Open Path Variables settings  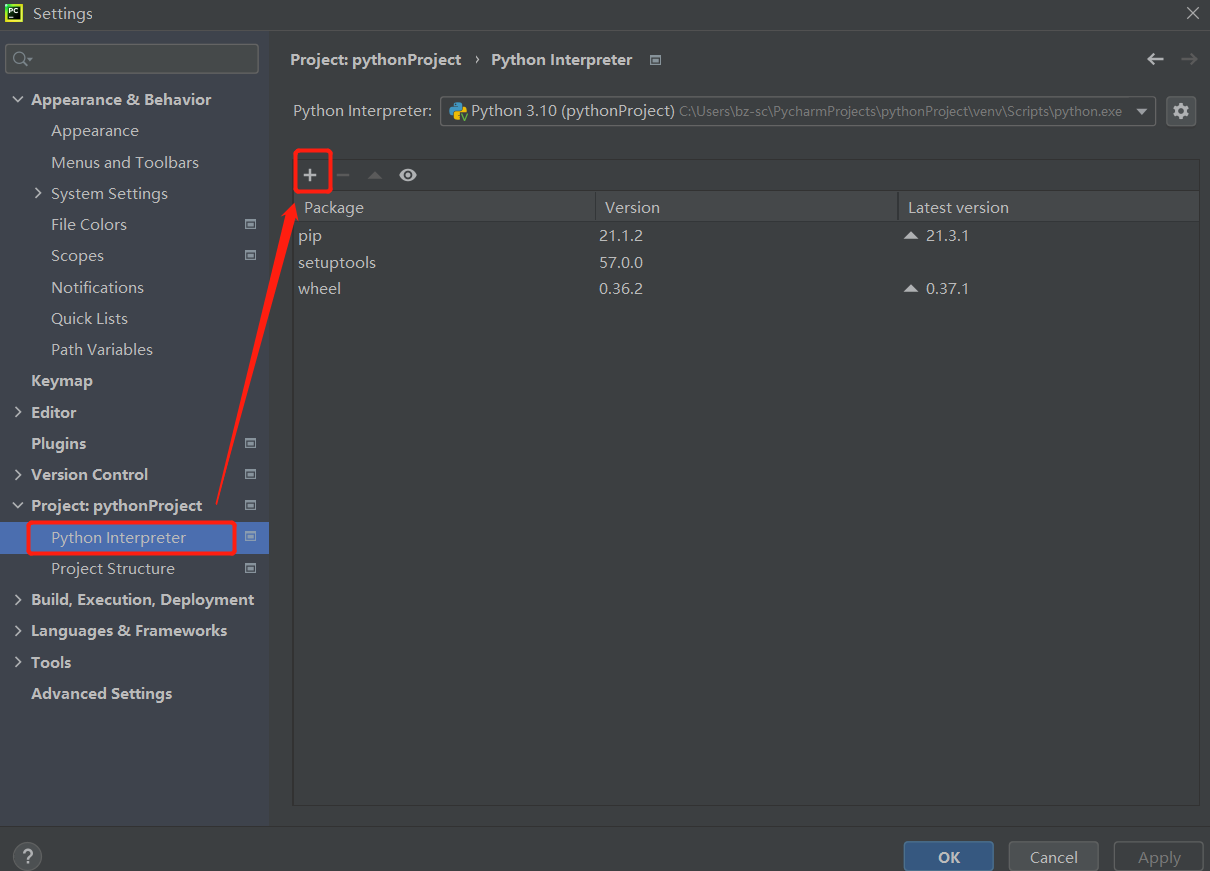coord(102,349)
